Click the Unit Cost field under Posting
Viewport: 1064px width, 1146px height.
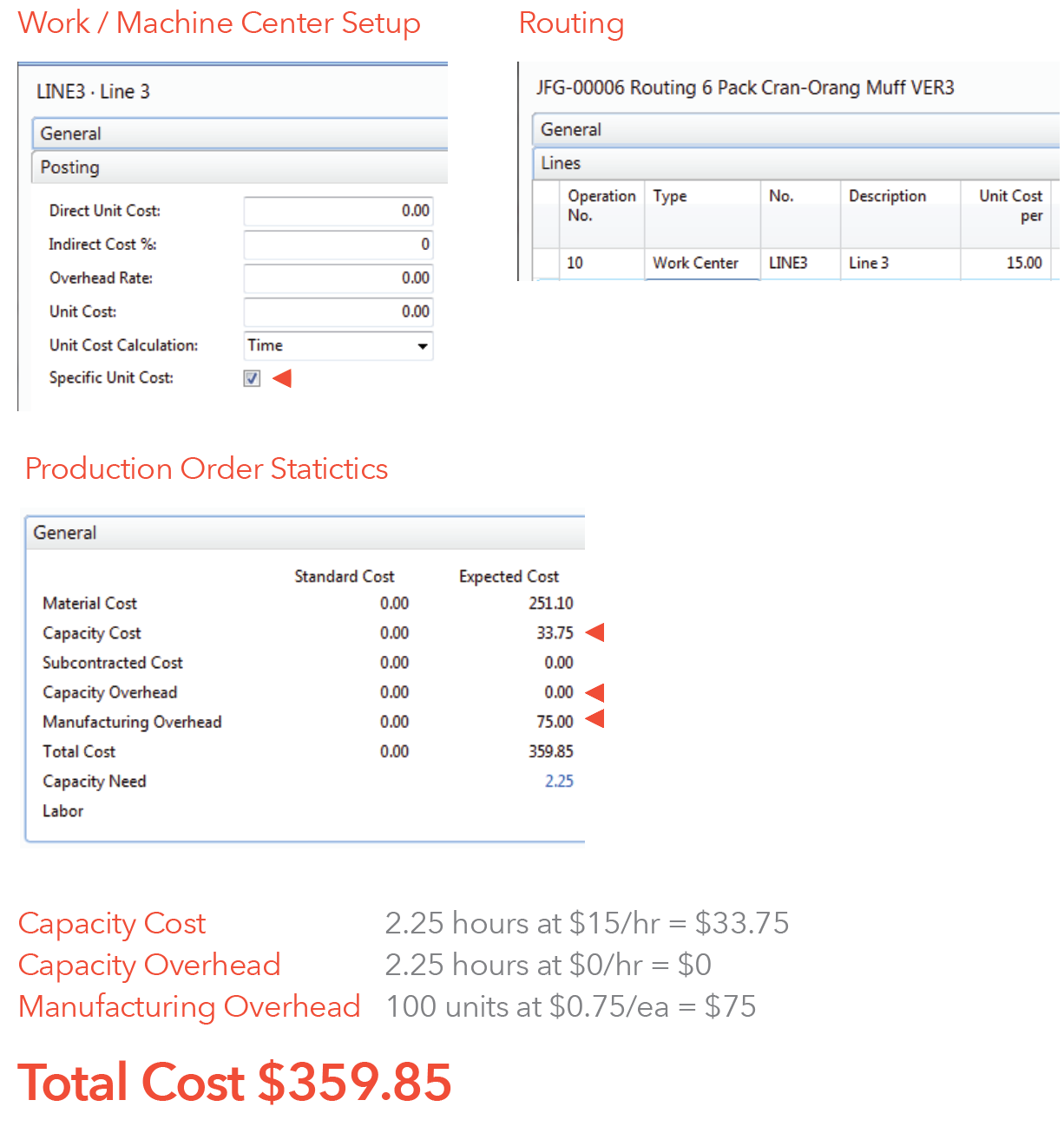338,311
